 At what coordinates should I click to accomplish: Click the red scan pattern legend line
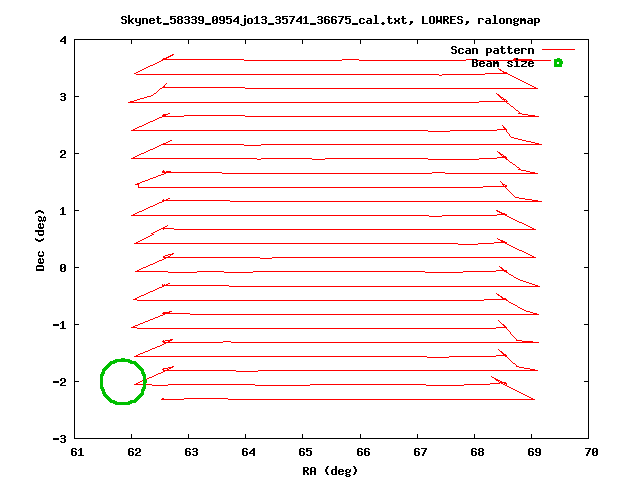558,50
